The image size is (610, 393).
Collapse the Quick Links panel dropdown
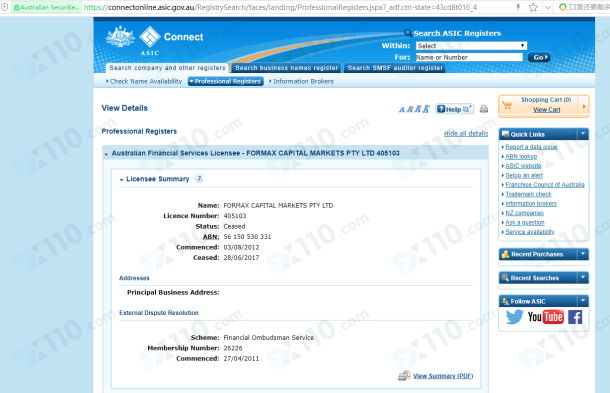point(583,134)
